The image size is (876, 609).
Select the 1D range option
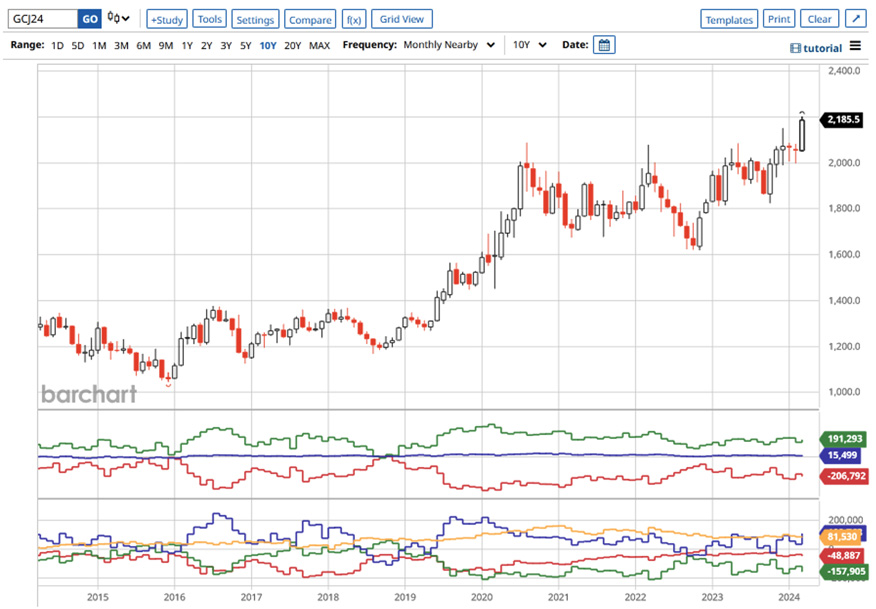[x=57, y=45]
